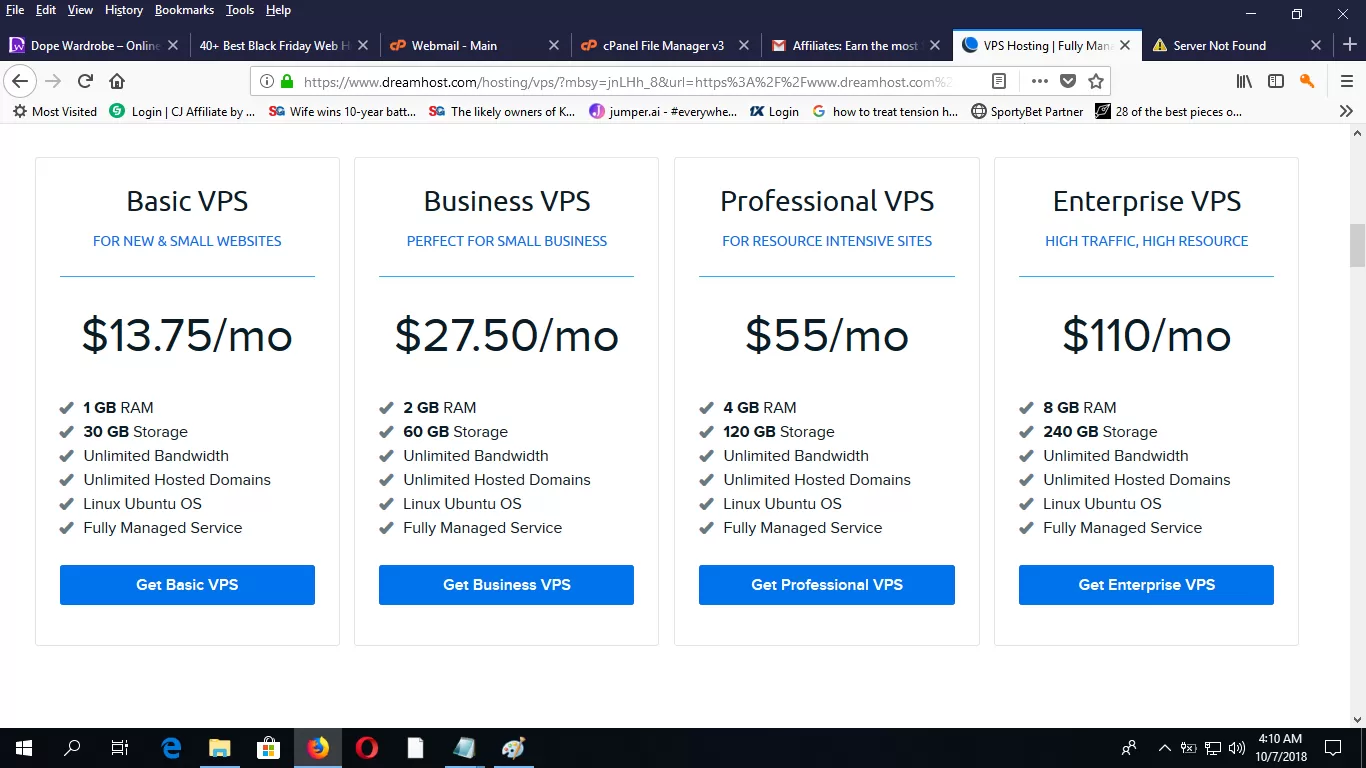Open Bookmarks menu in menu bar

pos(184,10)
